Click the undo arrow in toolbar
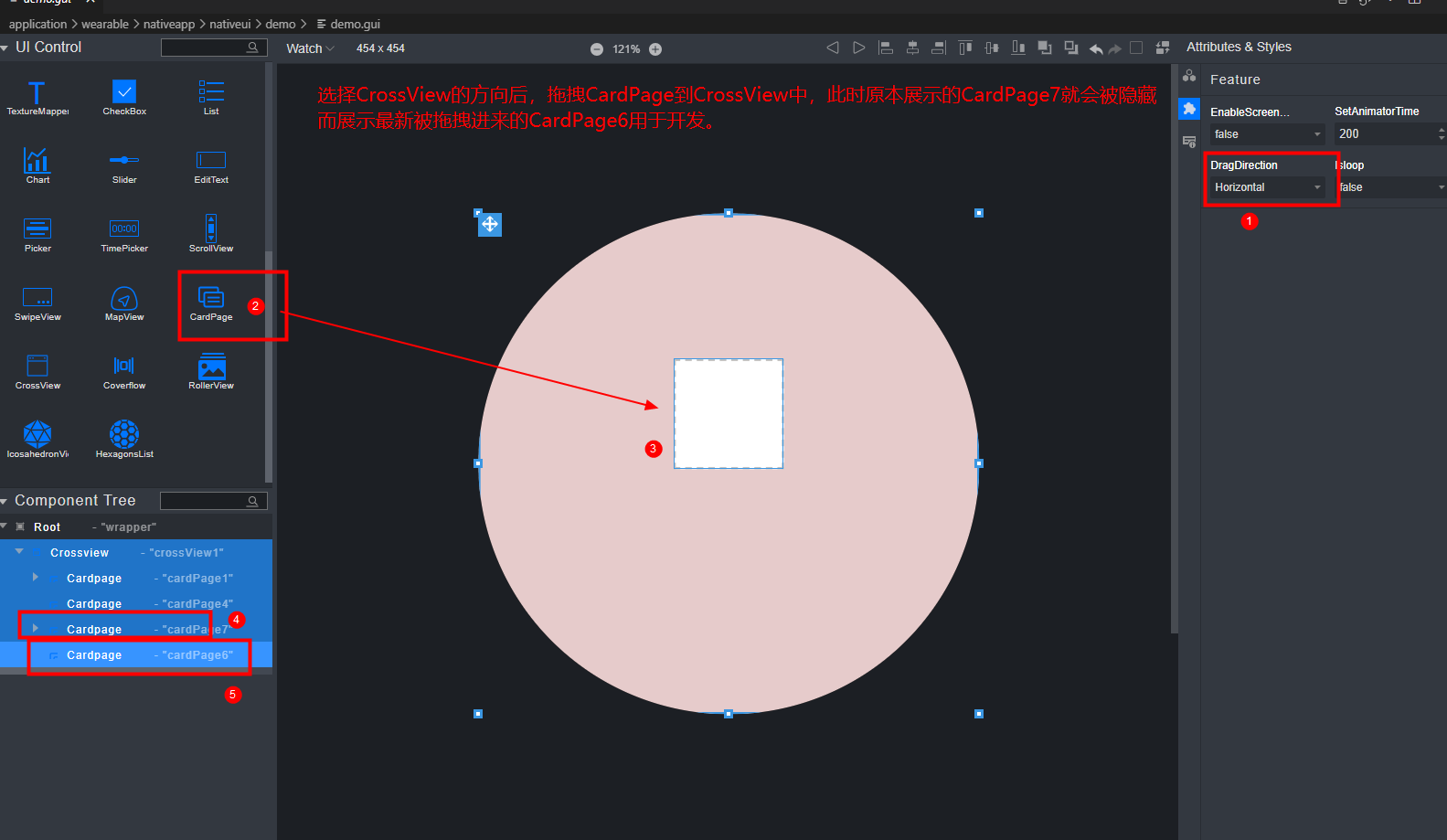The image size is (1447, 840). (x=1095, y=48)
